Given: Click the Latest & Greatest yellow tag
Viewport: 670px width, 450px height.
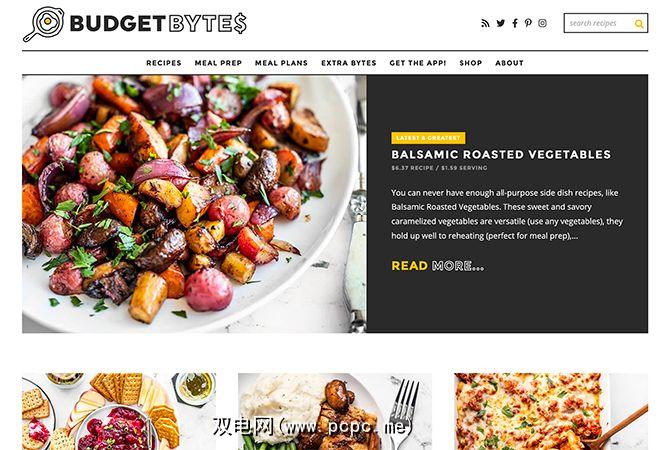Looking at the screenshot, I should tap(428, 138).
